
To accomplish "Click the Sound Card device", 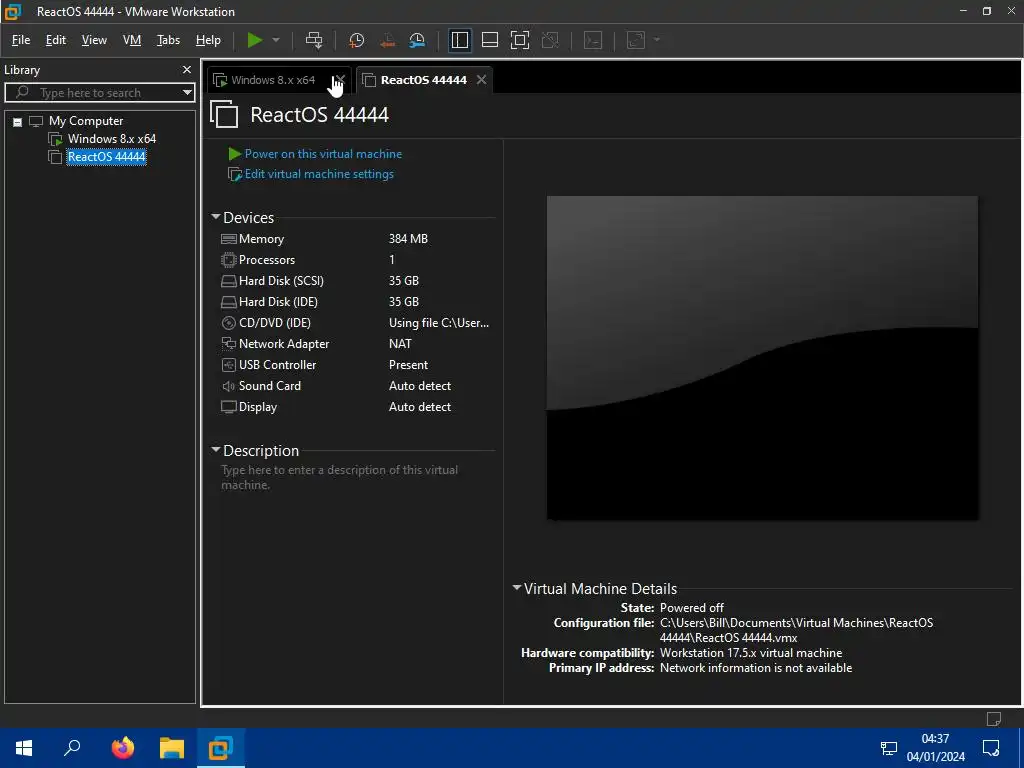I will click(x=270, y=386).
